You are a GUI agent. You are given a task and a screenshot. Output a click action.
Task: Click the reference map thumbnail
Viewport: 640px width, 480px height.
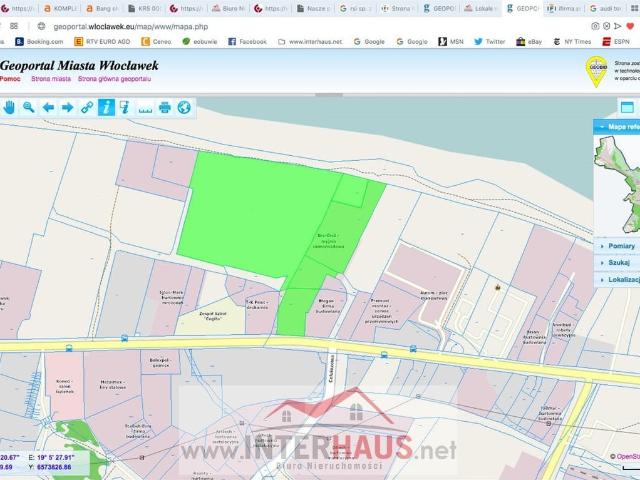(x=617, y=184)
